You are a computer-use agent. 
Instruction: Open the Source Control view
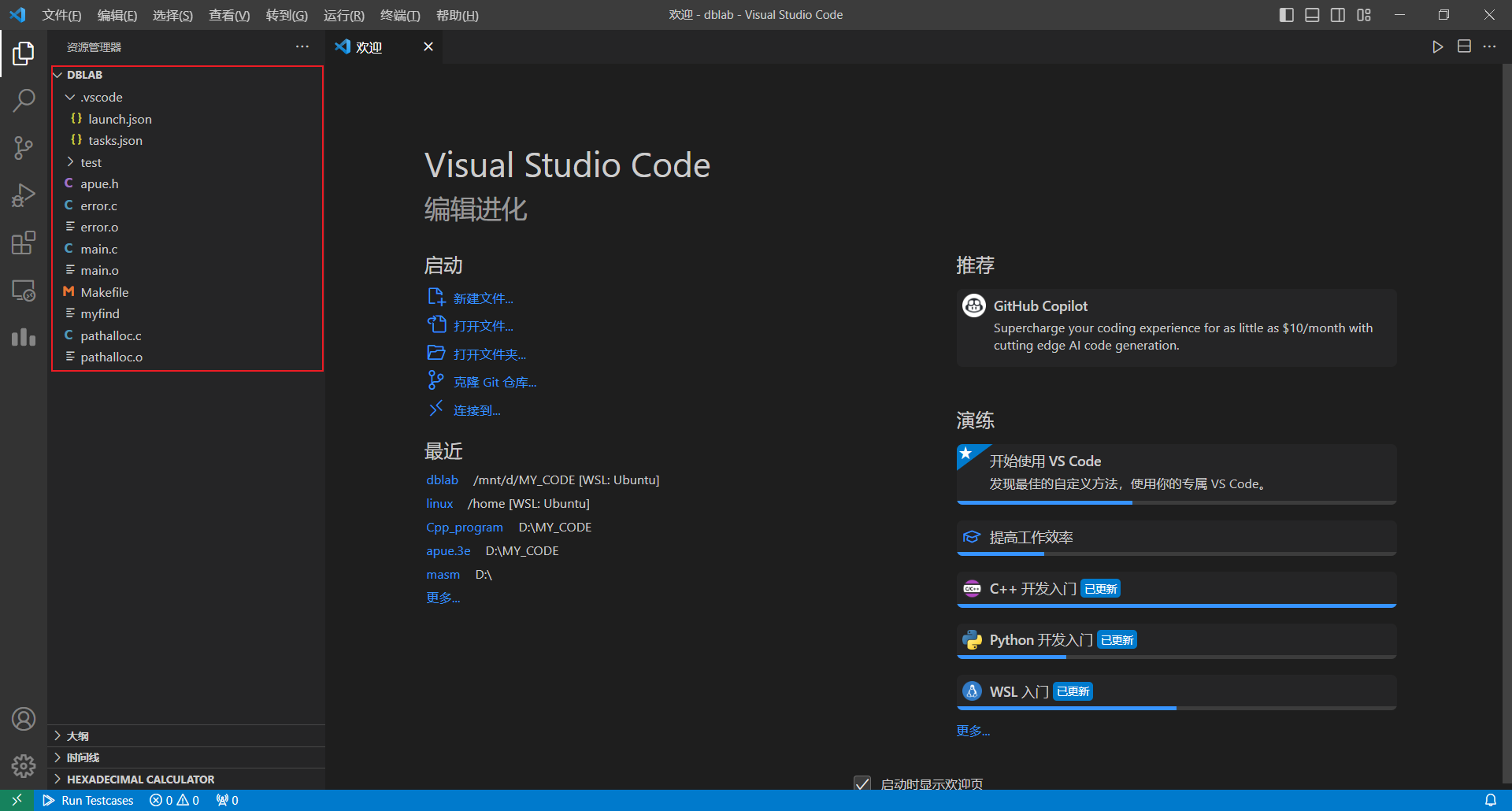[x=24, y=147]
